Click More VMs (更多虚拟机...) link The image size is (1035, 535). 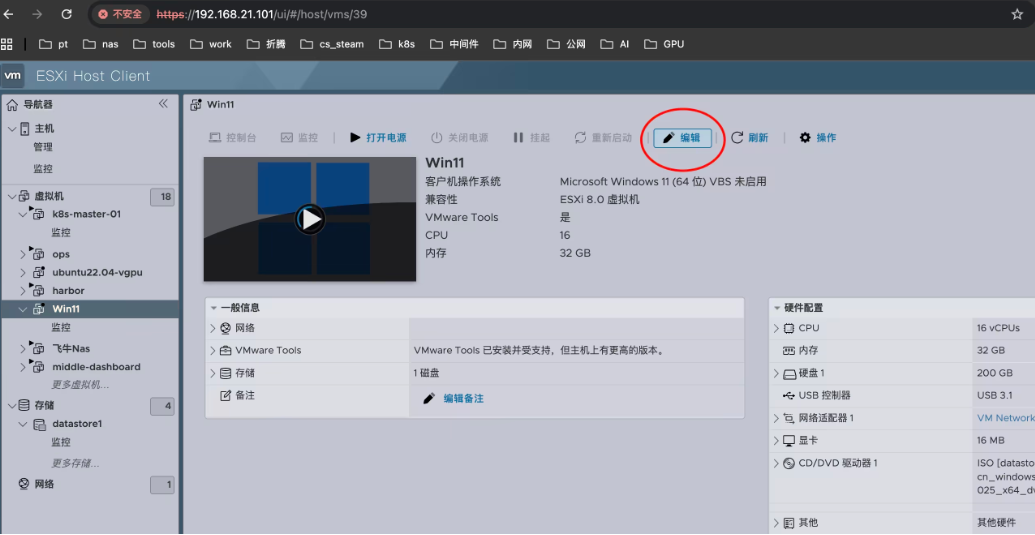pos(81,385)
